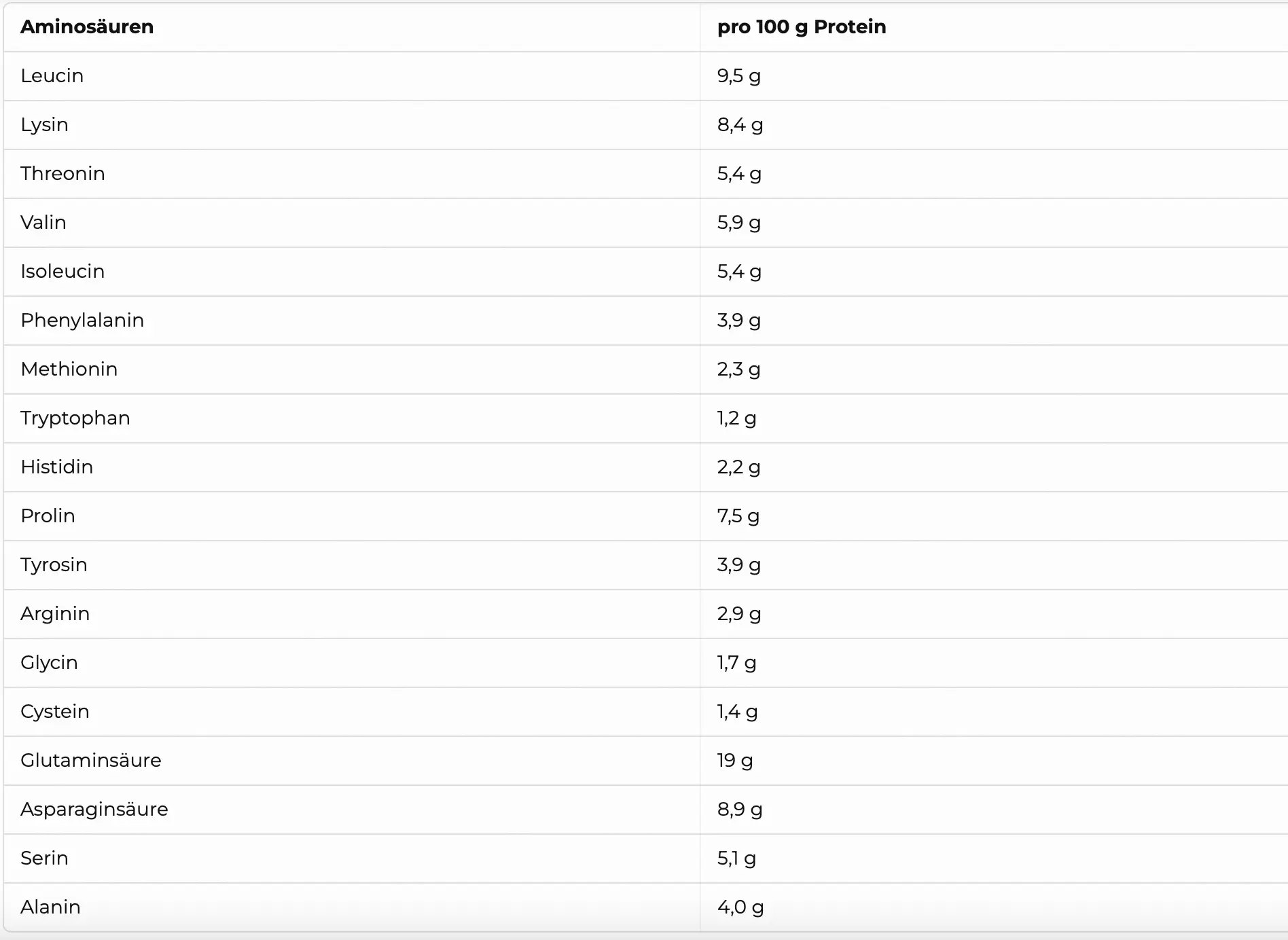Select the Glycin row label
This screenshot has height=940, width=1288.
click(x=49, y=663)
